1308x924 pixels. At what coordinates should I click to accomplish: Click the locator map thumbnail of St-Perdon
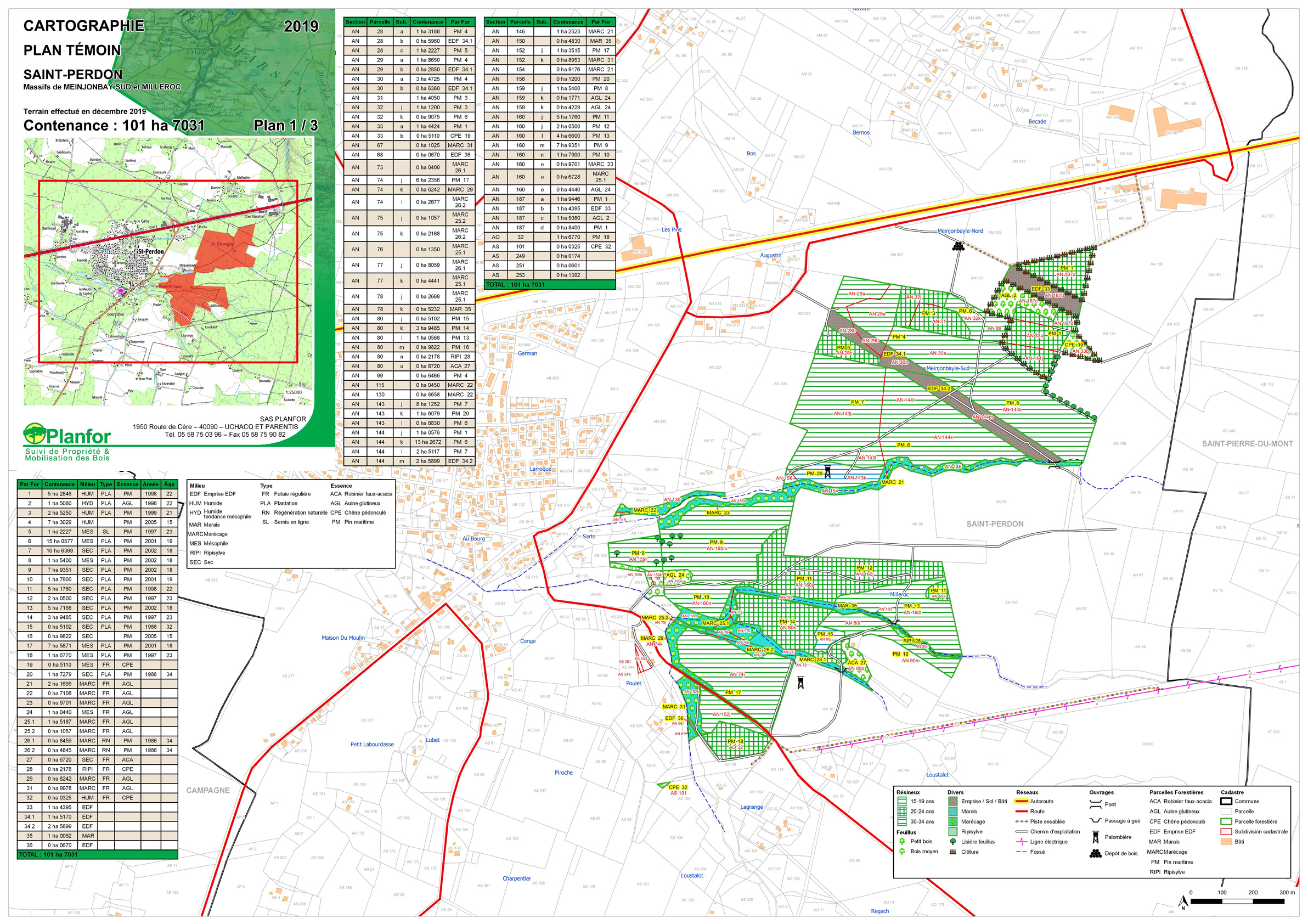click(168, 271)
